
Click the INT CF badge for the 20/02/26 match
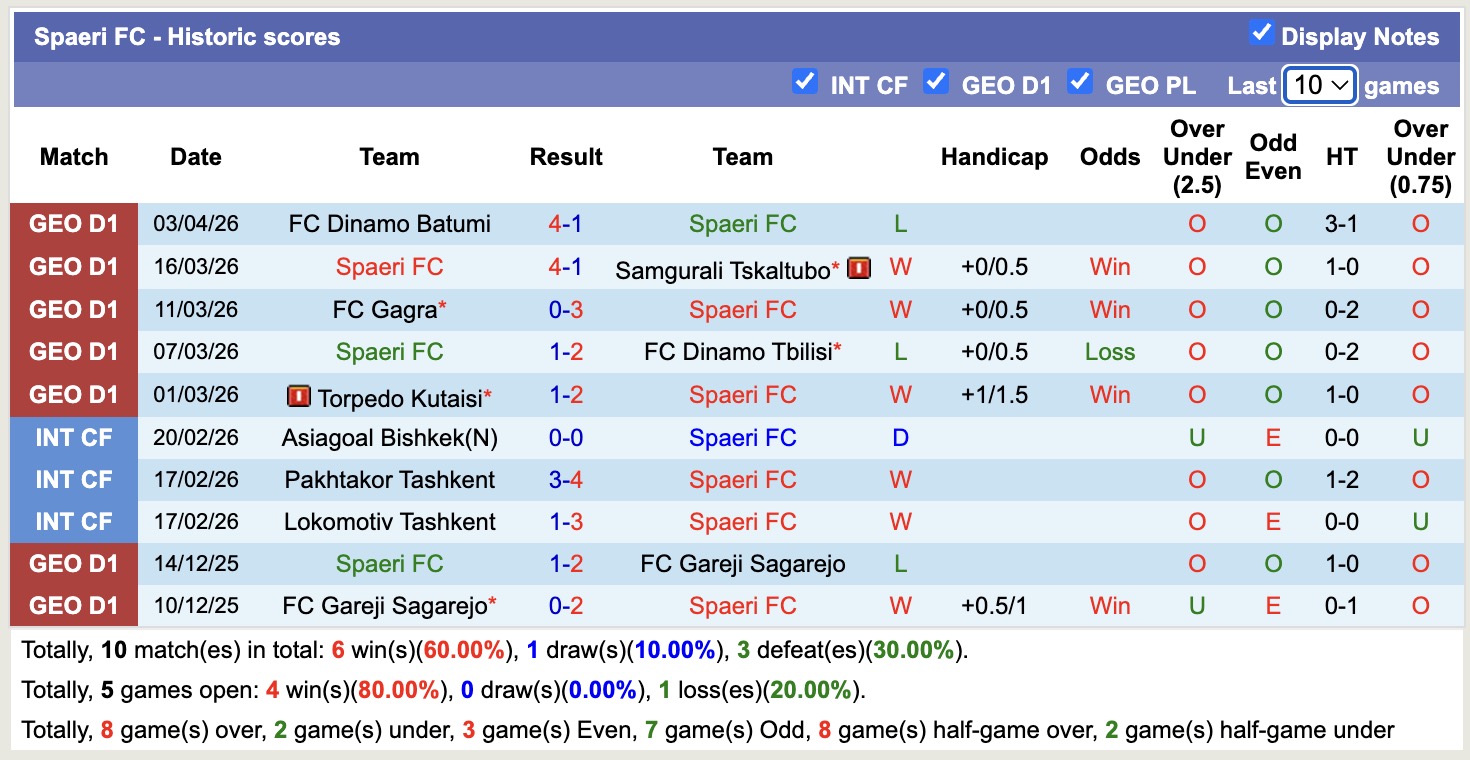tap(74, 437)
